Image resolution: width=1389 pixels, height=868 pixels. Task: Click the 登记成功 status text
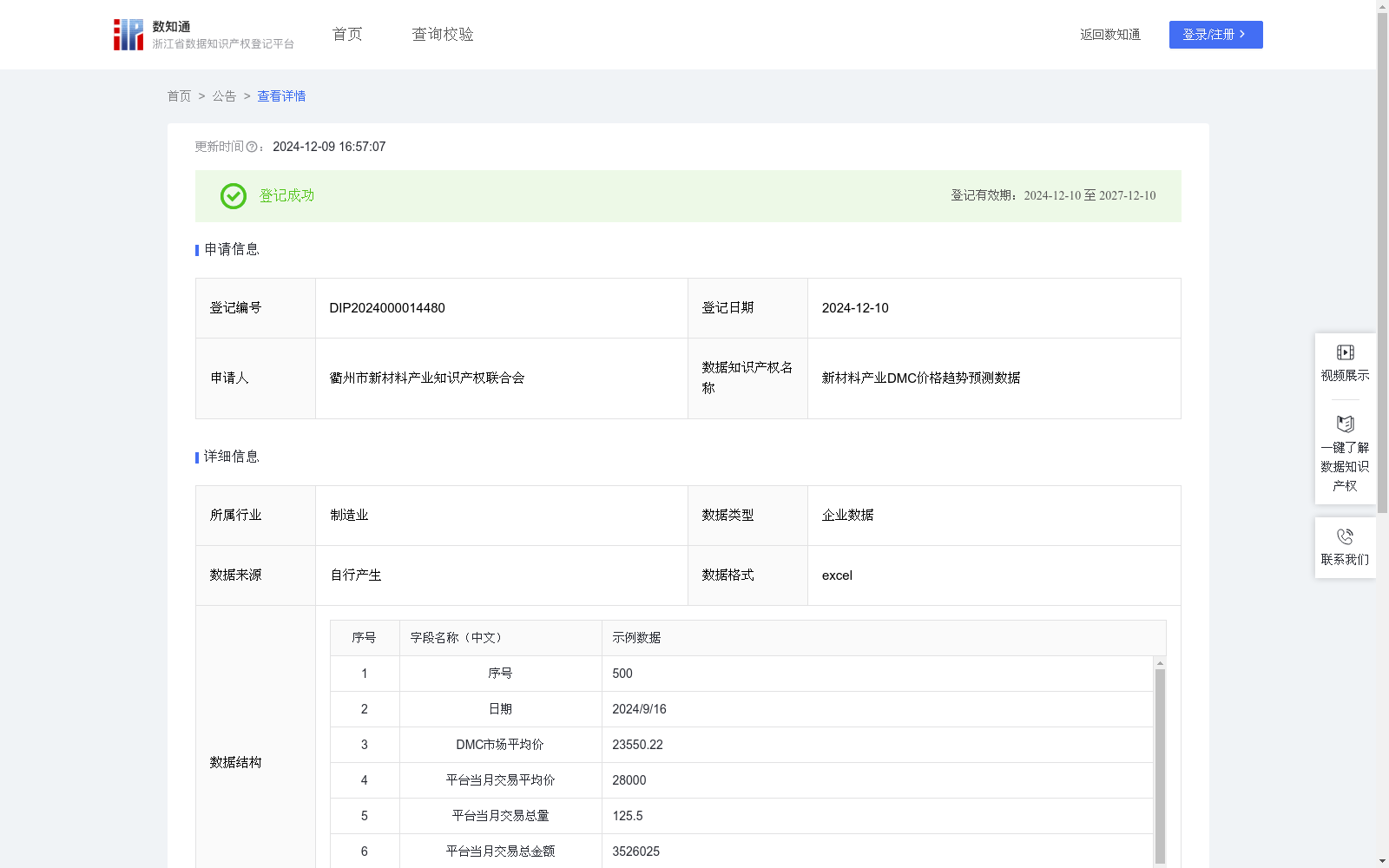click(x=286, y=196)
